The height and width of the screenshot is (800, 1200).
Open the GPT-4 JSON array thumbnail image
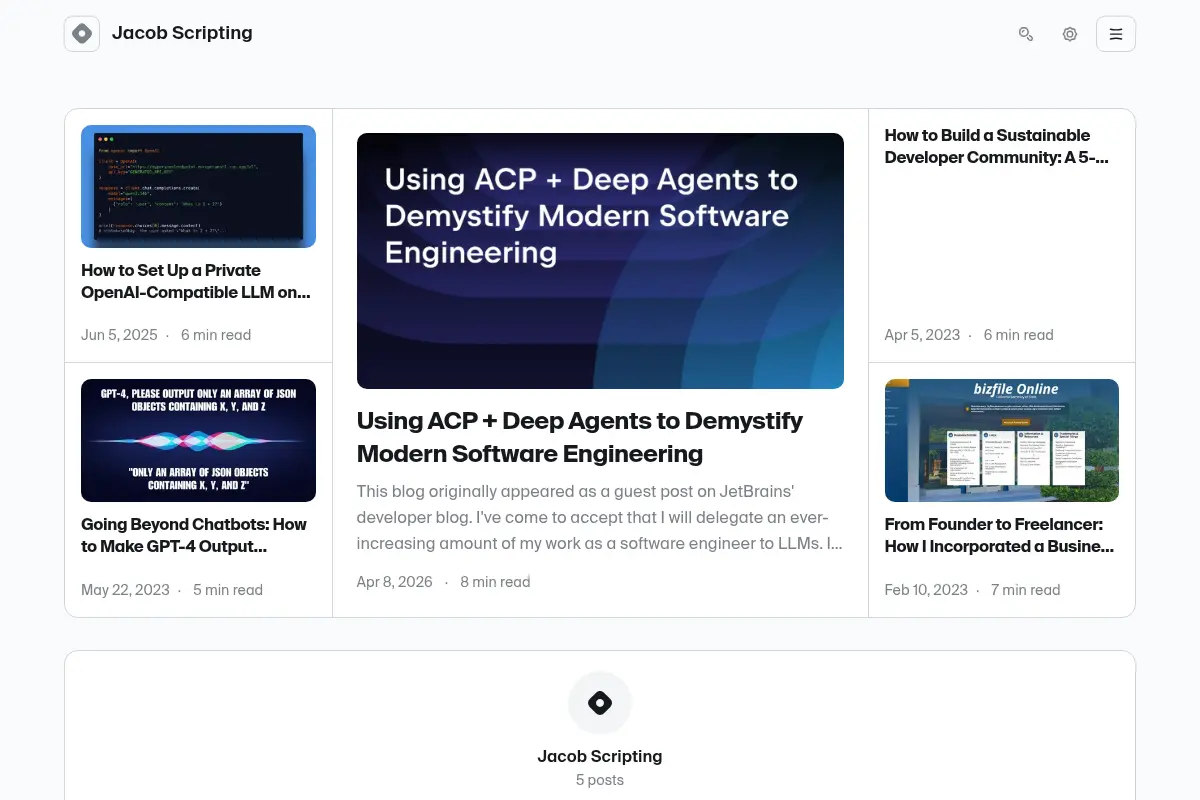click(x=198, y=440)
